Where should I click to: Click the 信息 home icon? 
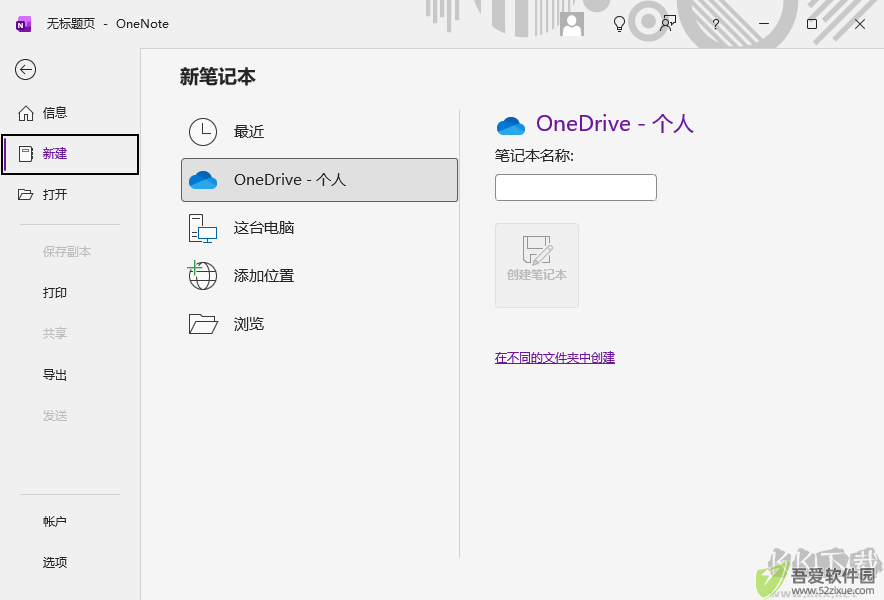click(x=26, y=113)
